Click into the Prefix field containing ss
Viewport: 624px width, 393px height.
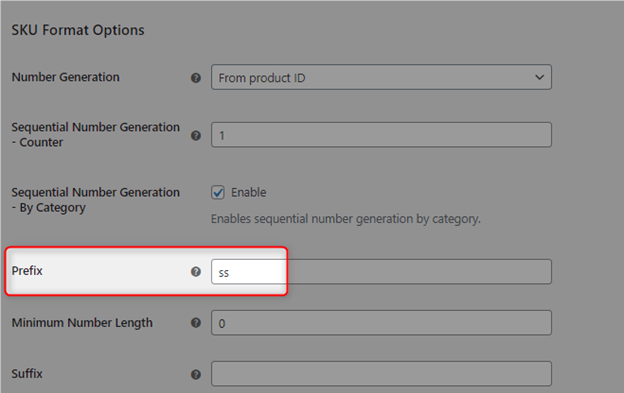(381, 272)
